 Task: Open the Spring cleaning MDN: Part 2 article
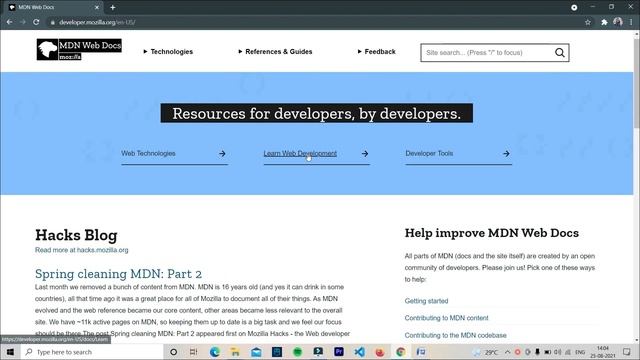(118, 273)
